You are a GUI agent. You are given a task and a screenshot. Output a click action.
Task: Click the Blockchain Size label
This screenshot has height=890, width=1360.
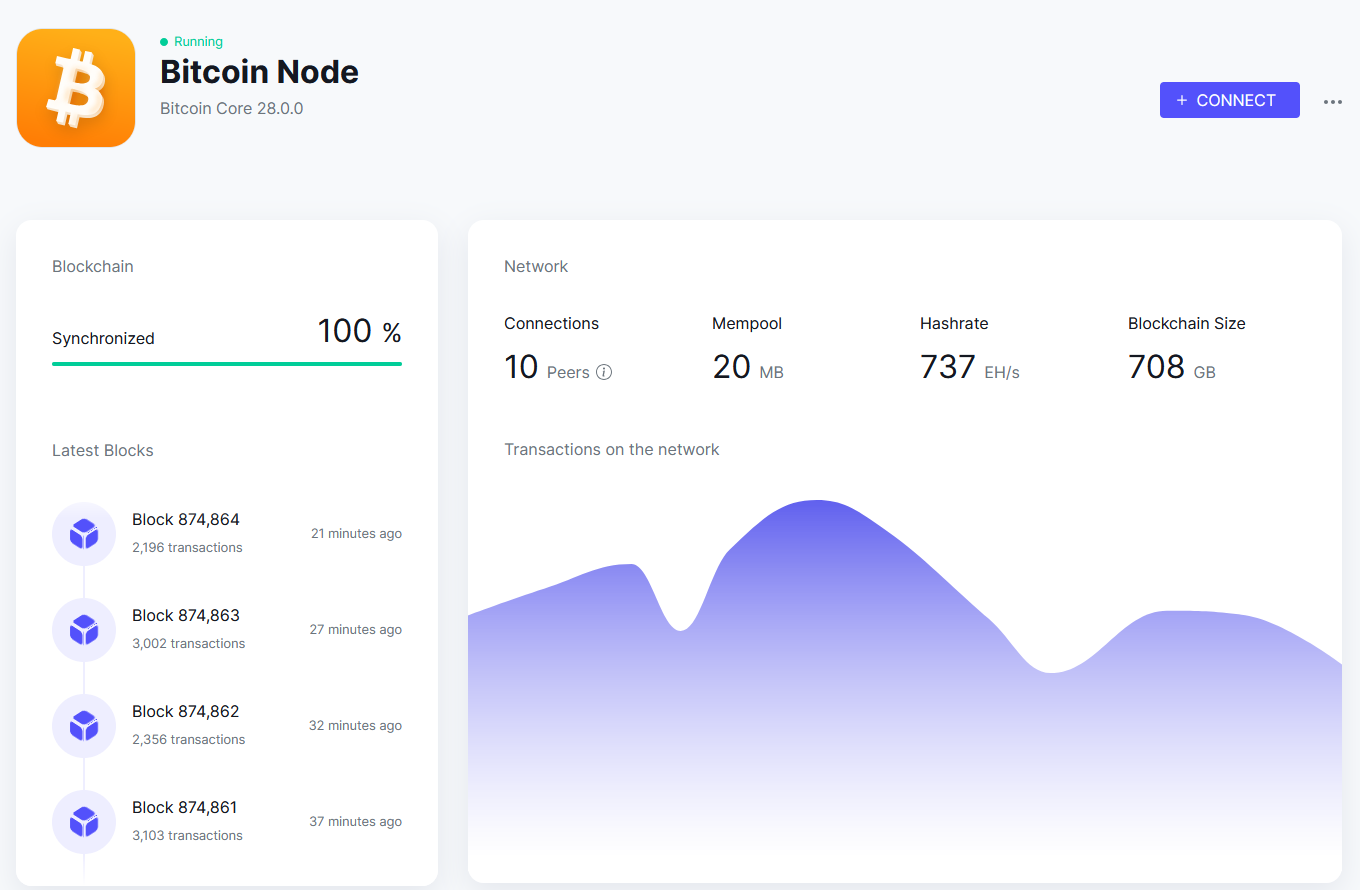point(1187,324)
